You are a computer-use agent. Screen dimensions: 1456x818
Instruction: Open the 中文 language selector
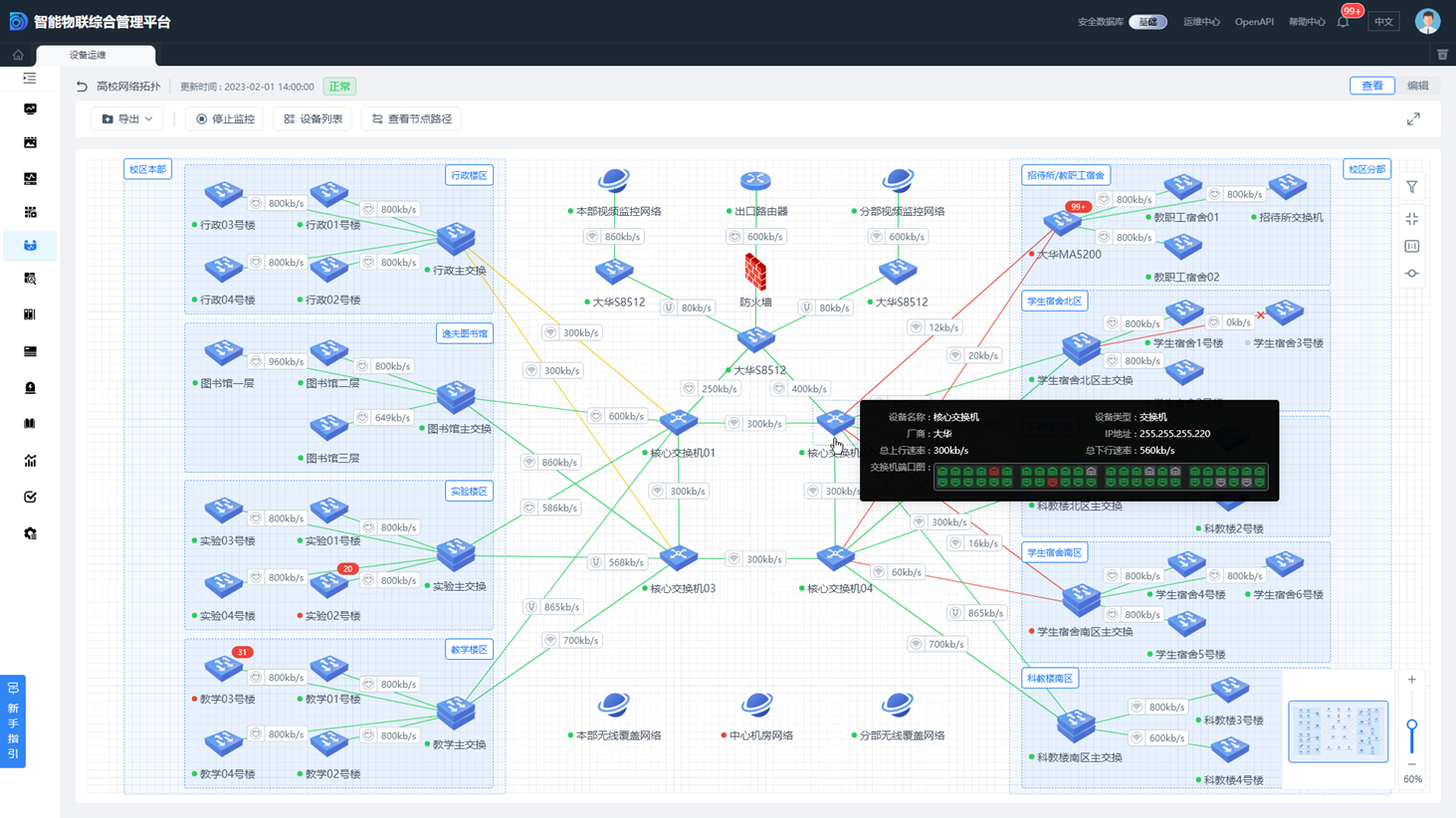point(1383,22)
